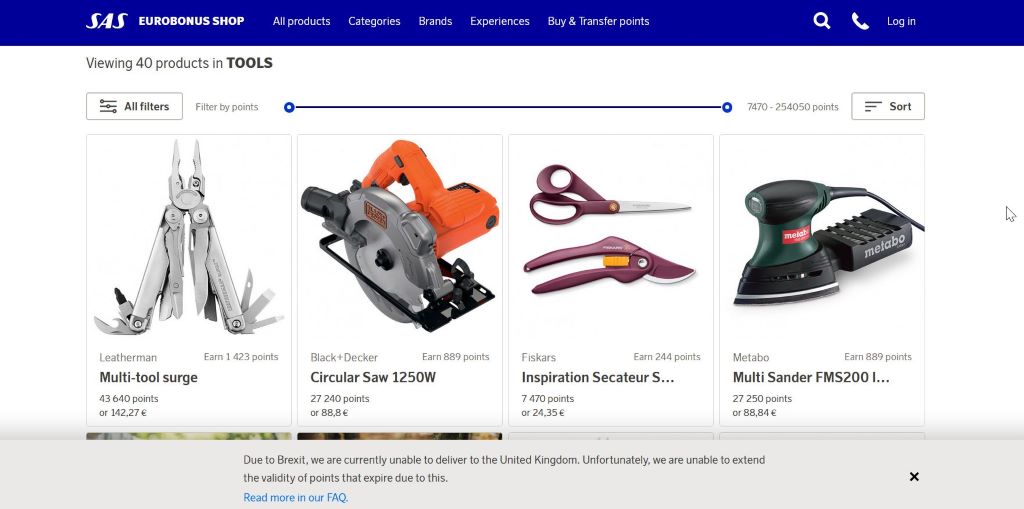The image size is (1024, 509).
Task: Dismiss the Brexit notice with X
Action: [x=914, y=477]
